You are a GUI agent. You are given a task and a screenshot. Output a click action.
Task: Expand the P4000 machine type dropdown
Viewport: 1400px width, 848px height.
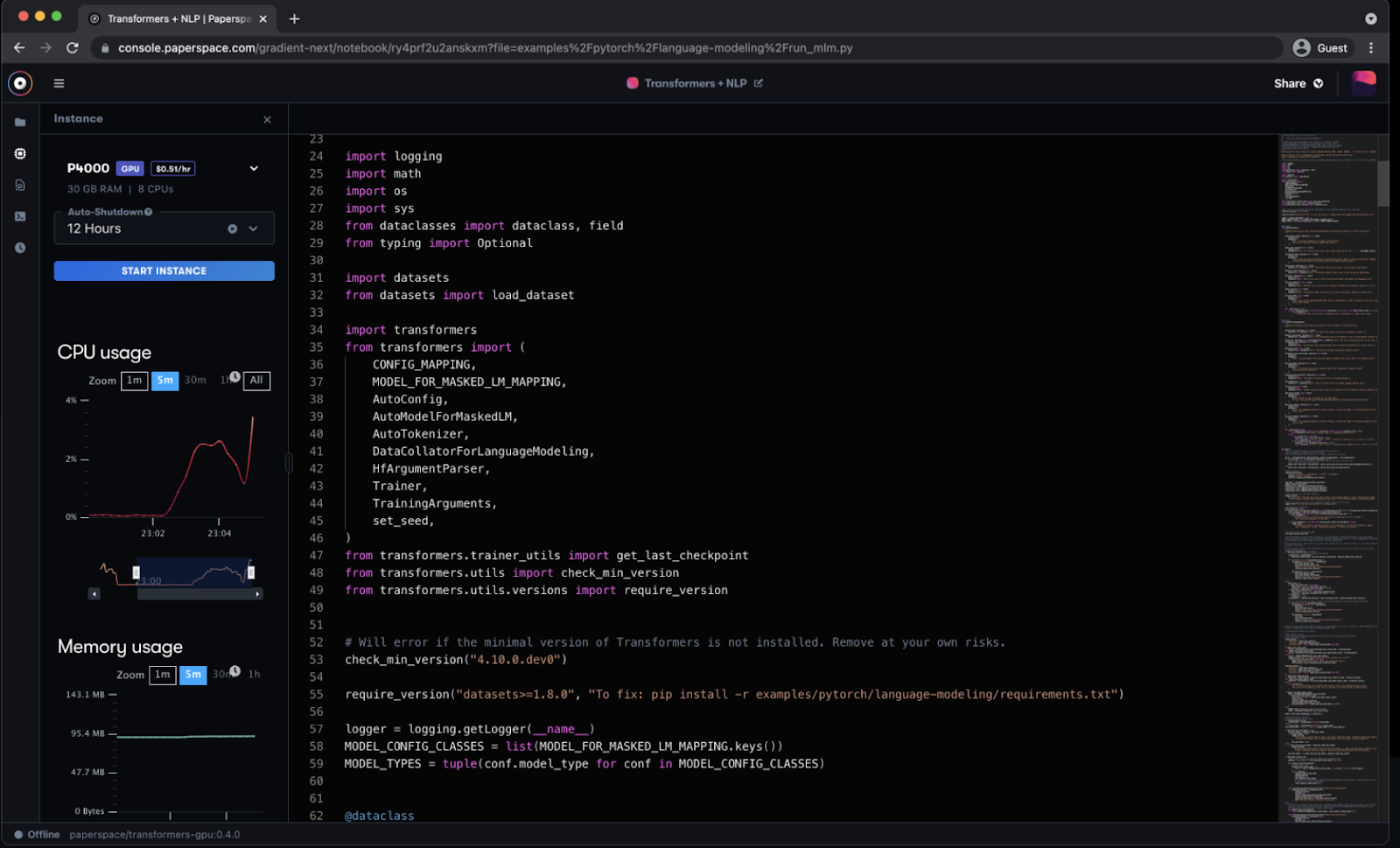pos(254,168)
